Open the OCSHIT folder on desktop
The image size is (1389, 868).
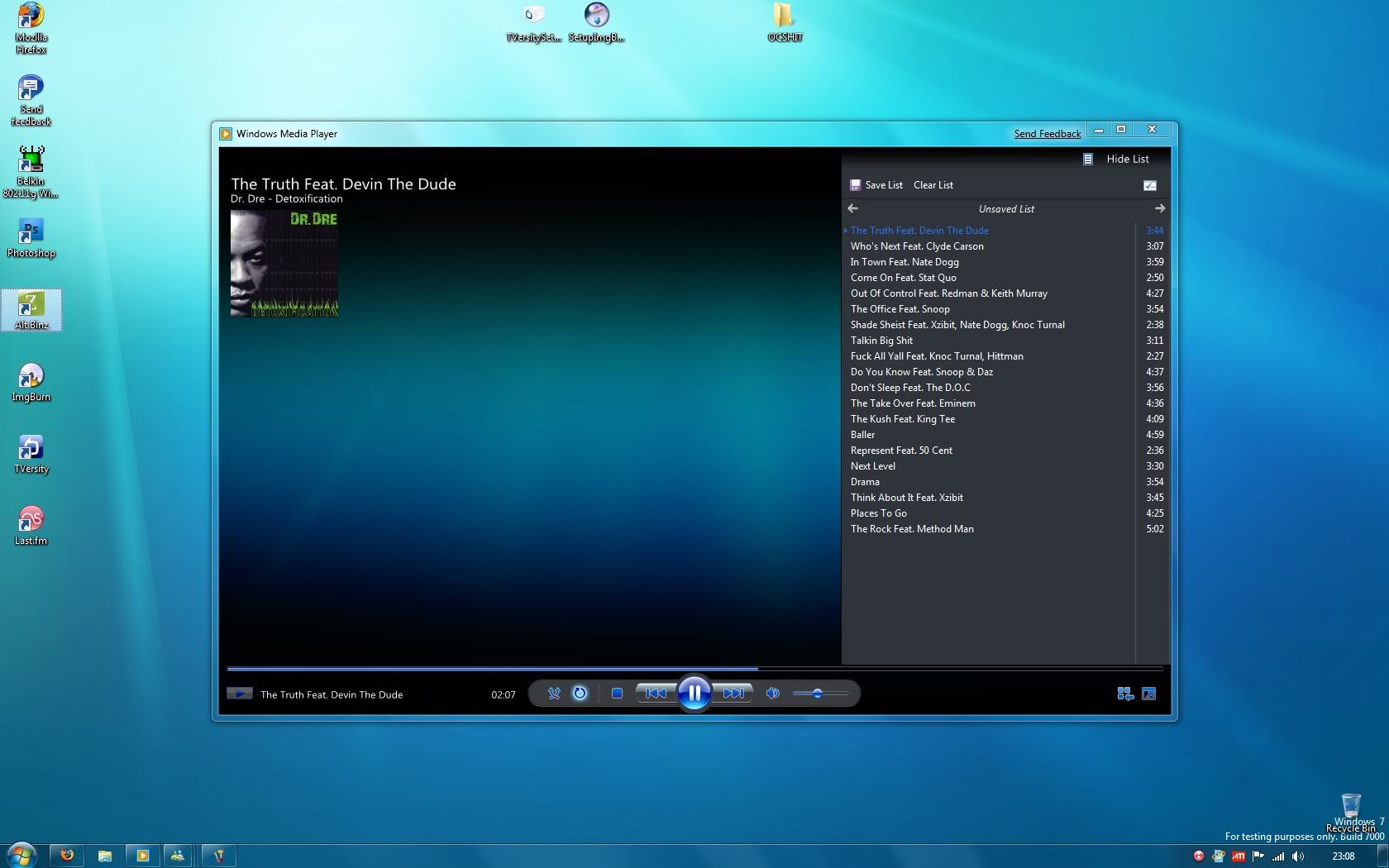pos(784,22)
